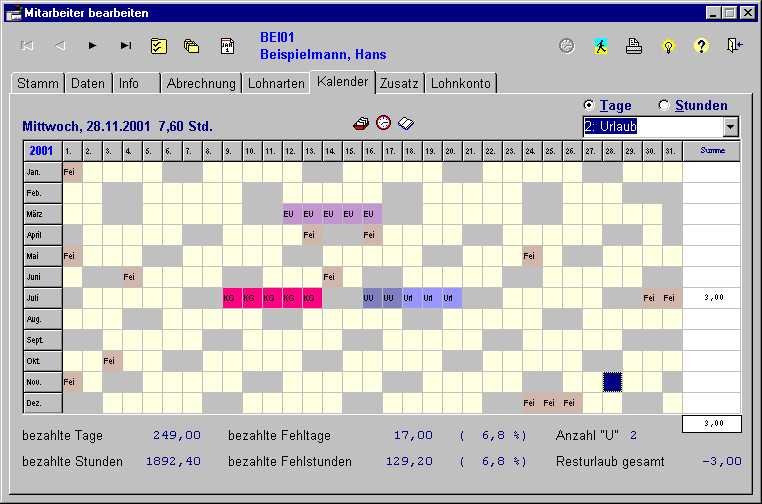Click the light bulb tip icon
Screen dimensions: 762x504
(x=668, y=46)
